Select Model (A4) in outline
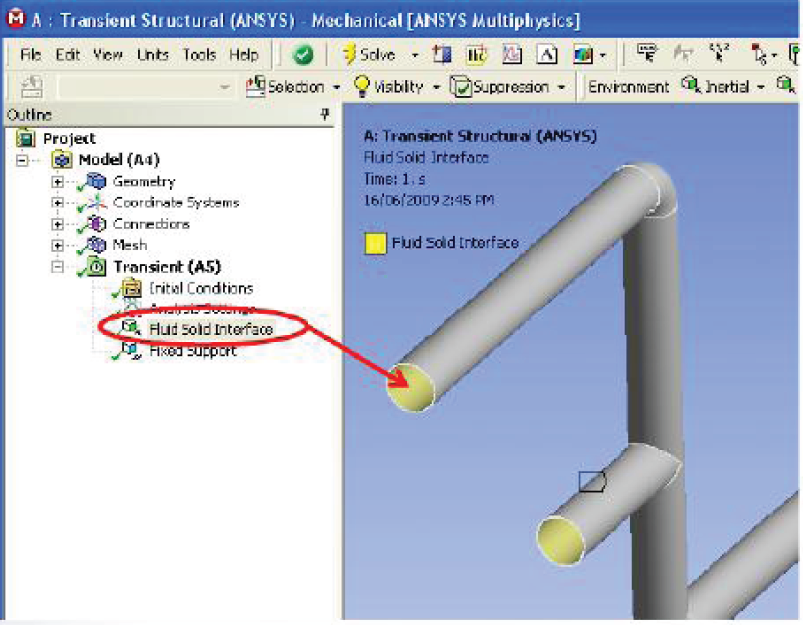 119,160
